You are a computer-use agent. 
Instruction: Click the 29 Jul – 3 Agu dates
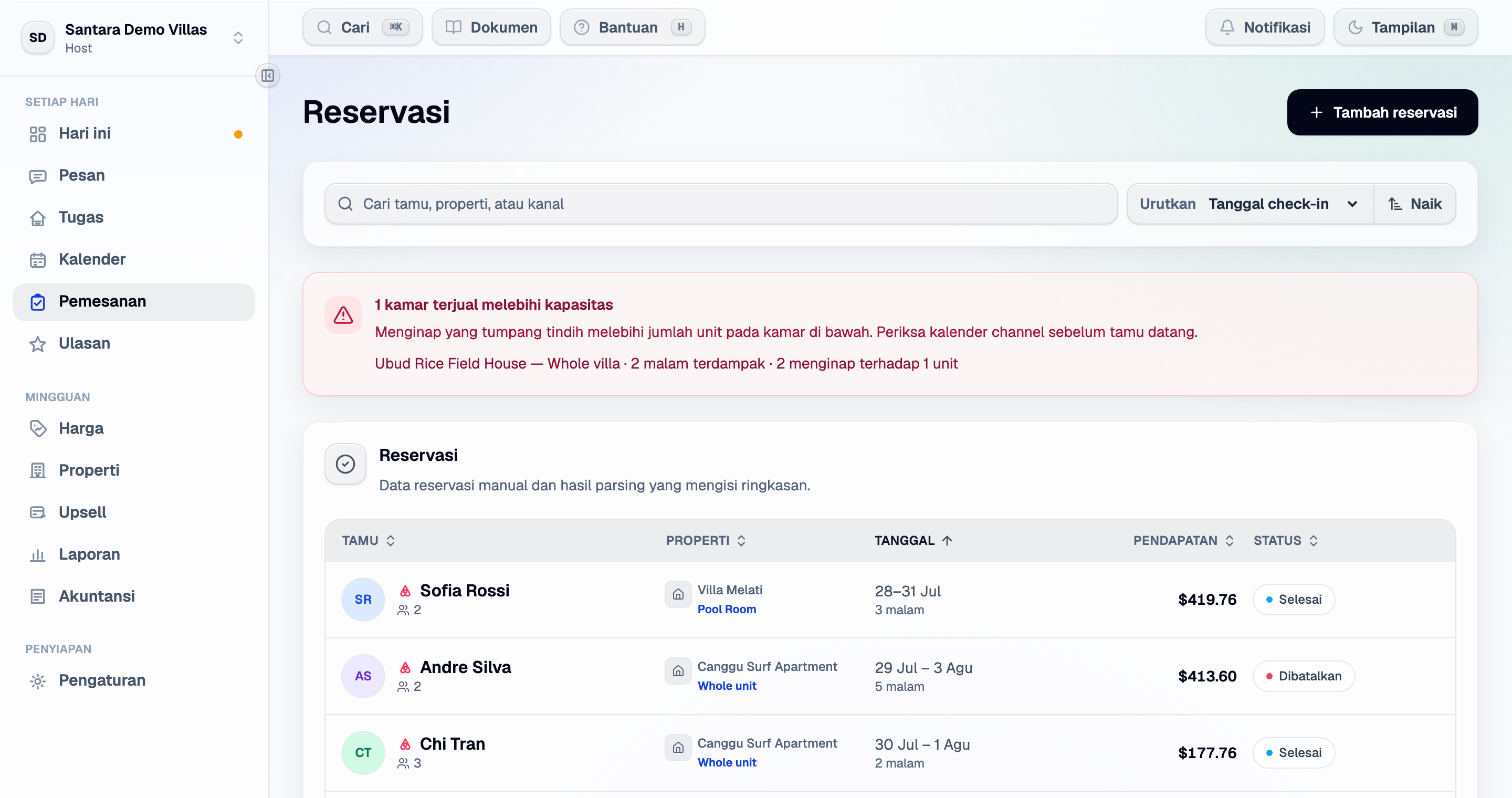923,668
